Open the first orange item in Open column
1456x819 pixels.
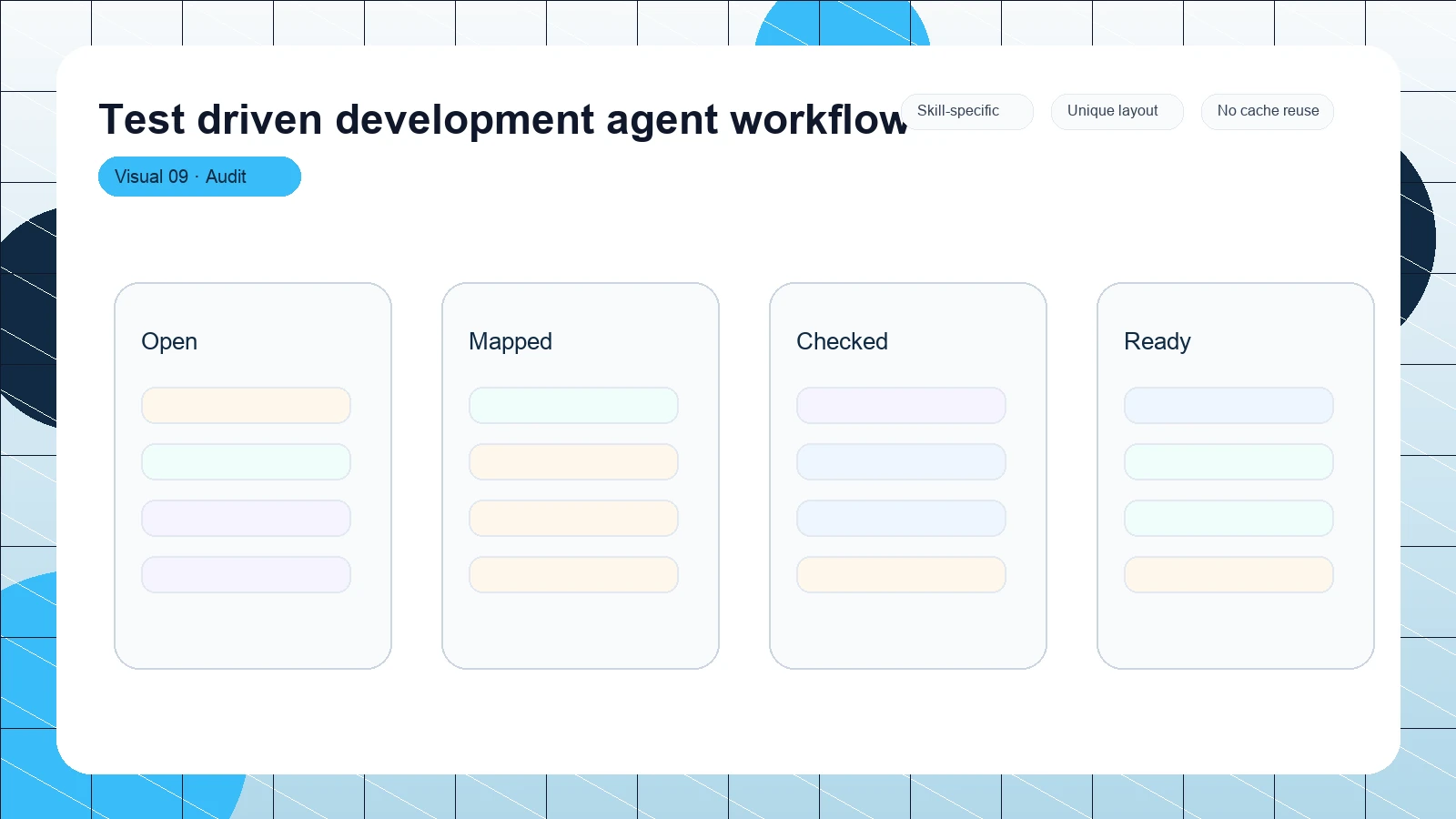[246, 405]
